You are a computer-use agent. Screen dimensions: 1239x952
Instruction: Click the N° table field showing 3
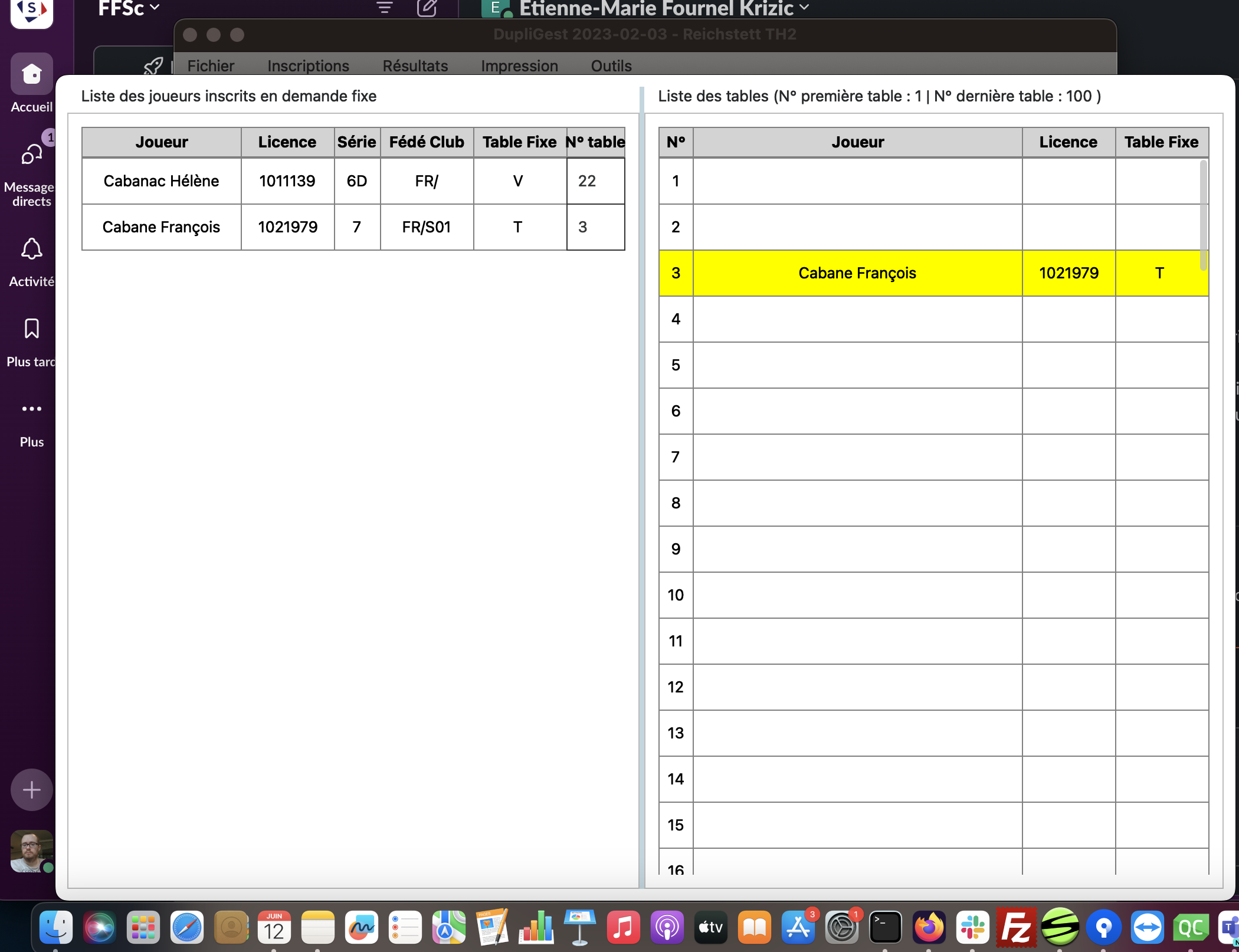click(x=595, y=227)
